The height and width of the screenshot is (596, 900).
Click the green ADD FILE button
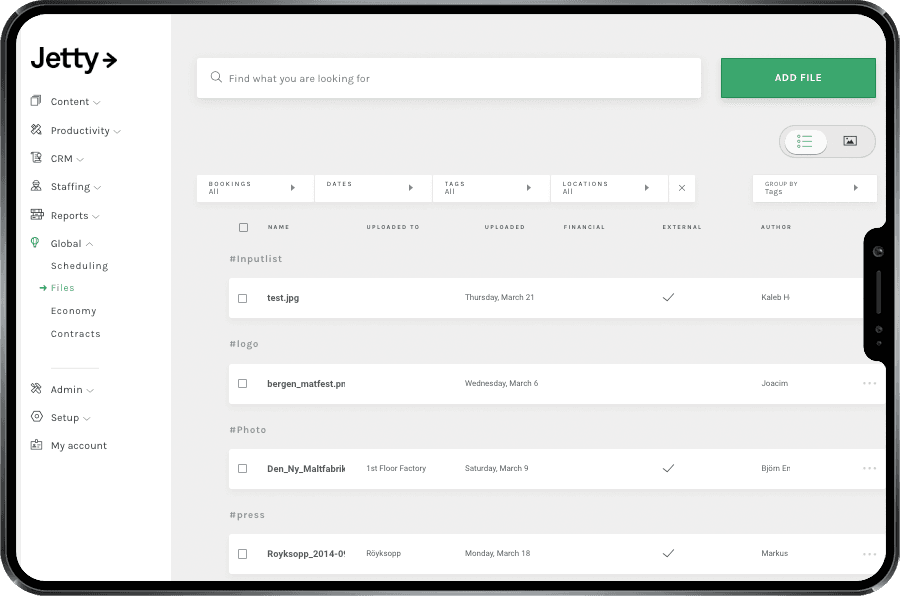[798, 77]
